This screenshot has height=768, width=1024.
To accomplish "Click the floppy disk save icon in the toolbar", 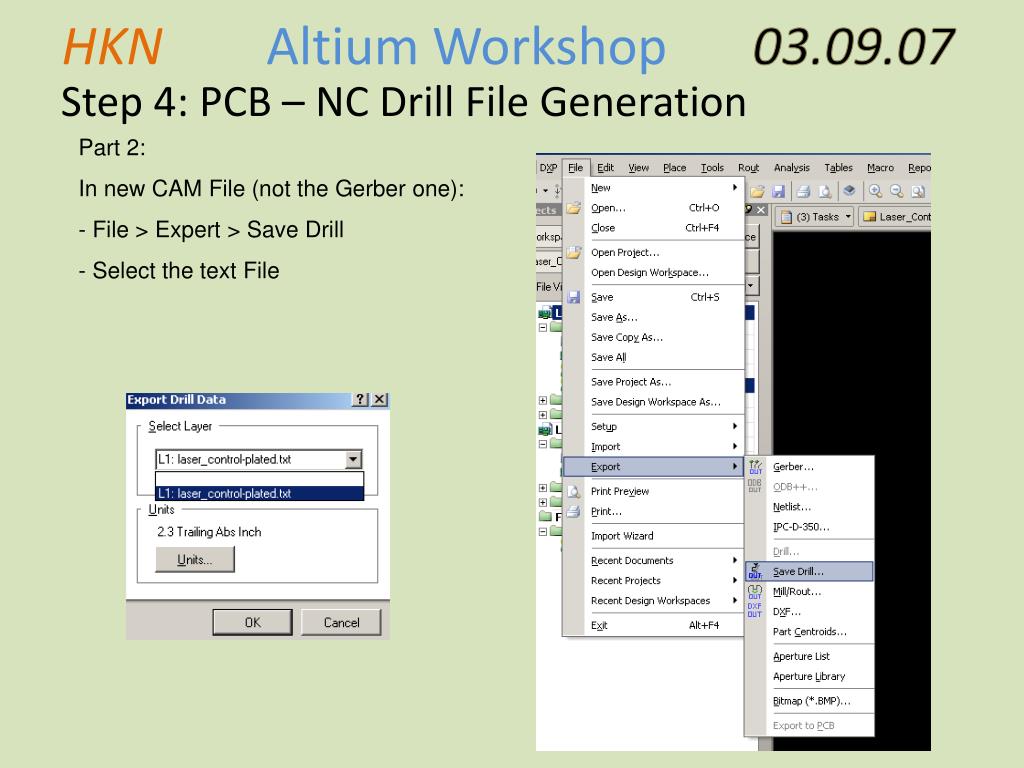I will pyautogui.click(x=778, y=191).
